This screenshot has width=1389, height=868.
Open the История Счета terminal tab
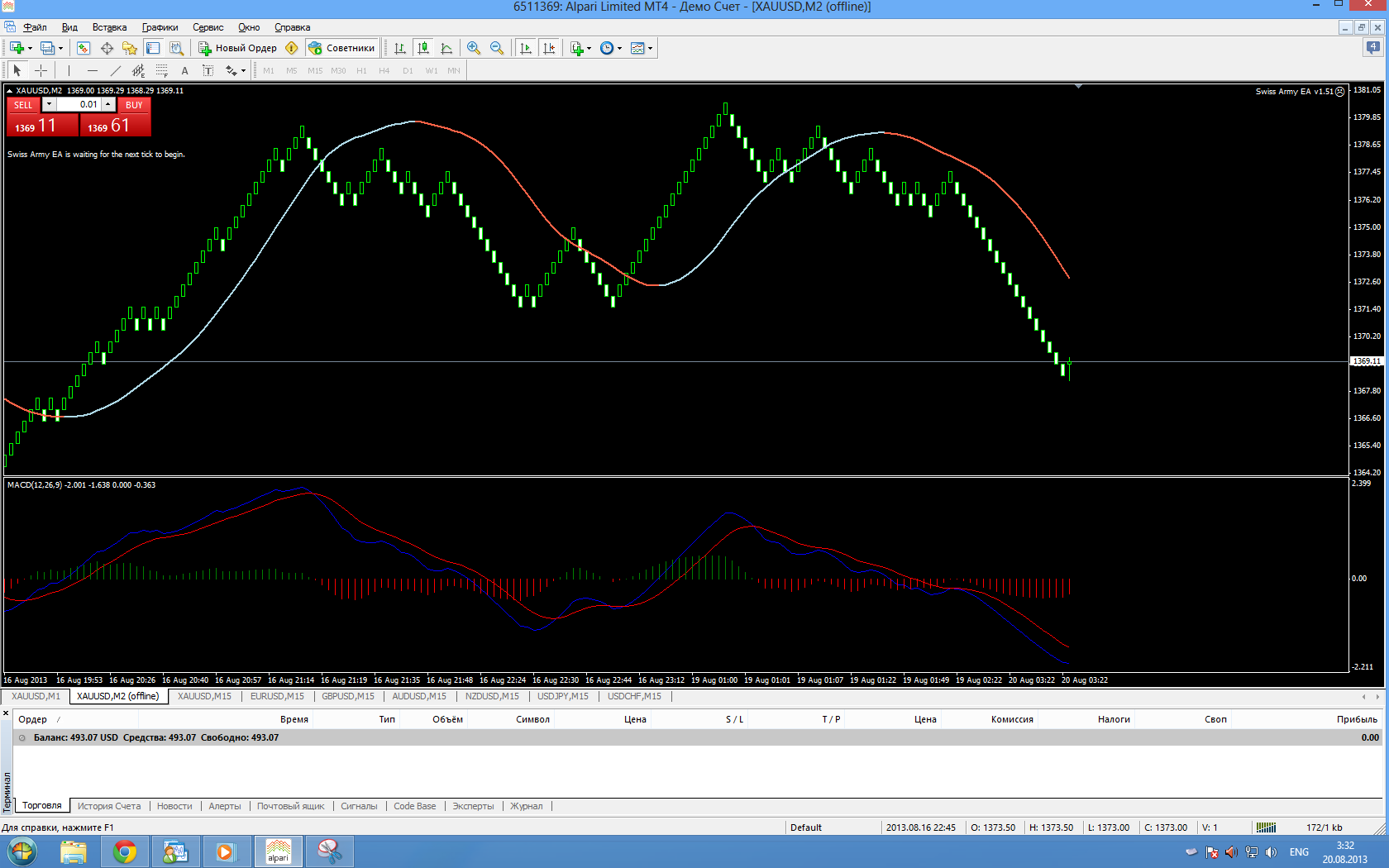coord(109,806)
